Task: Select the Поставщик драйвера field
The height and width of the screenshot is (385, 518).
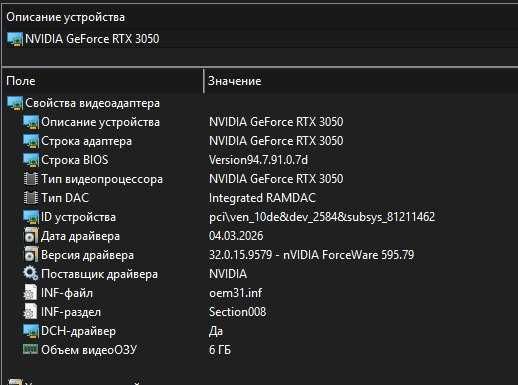Action: tap(99, 274)
